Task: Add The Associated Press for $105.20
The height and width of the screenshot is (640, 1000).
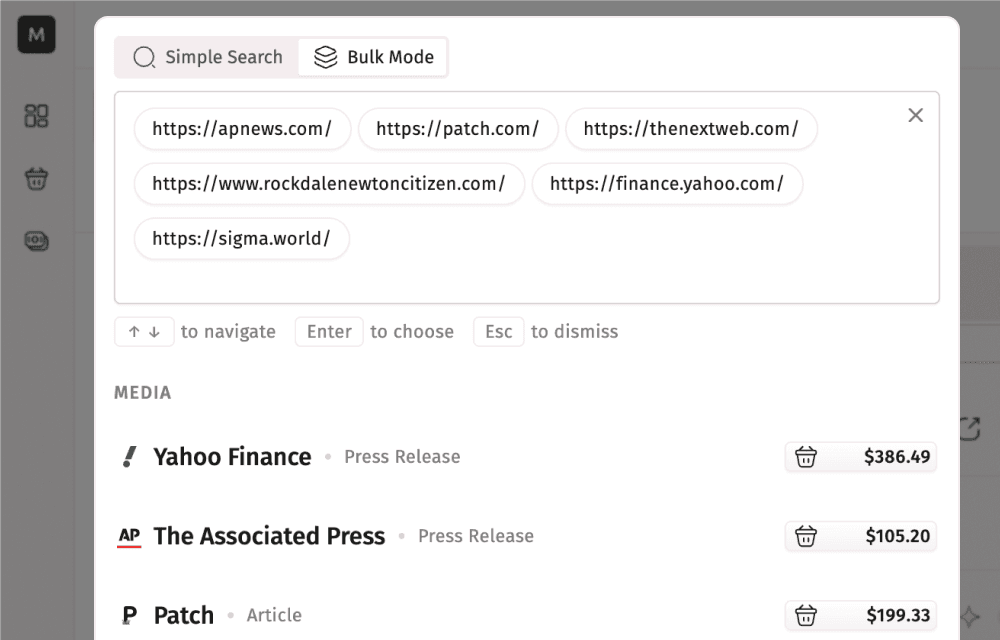Action: click(x=860, y=535)
